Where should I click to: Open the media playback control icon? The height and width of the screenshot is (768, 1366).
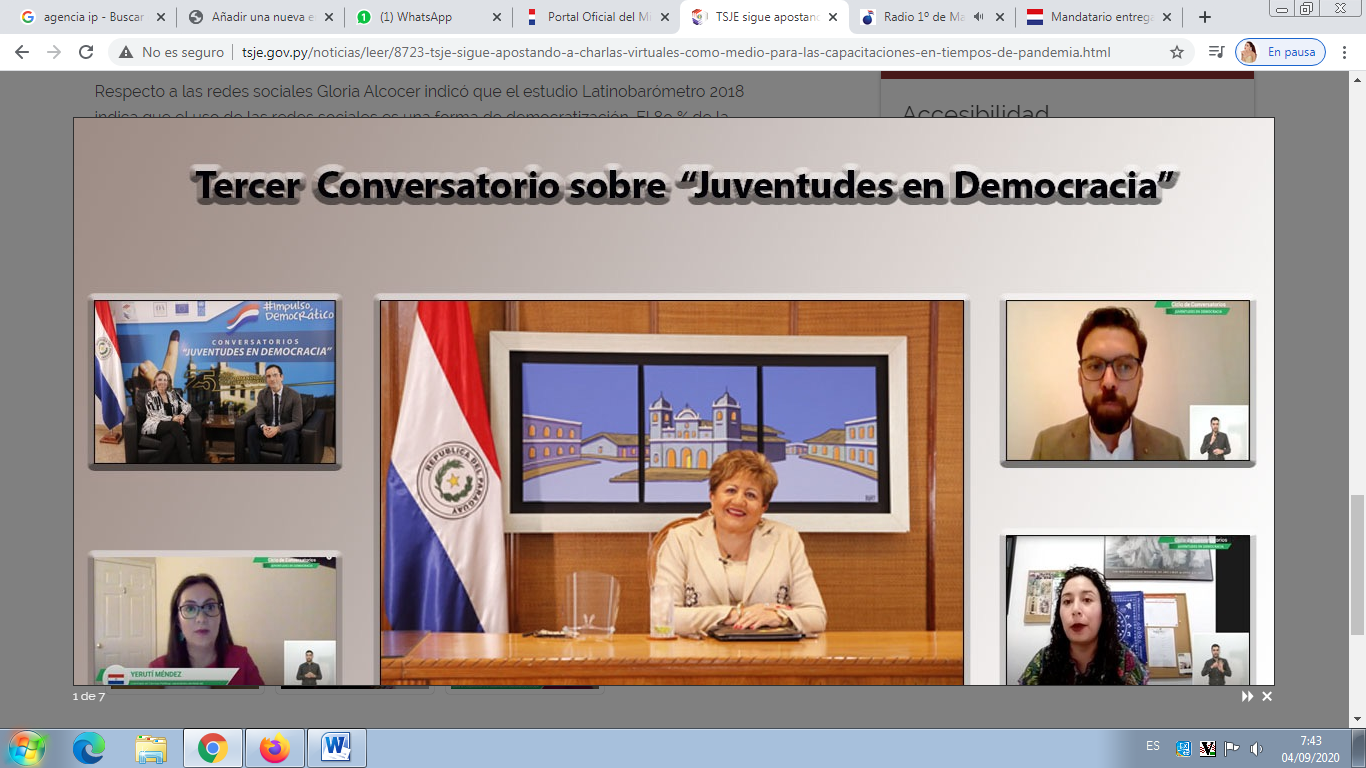point(1216,52)
